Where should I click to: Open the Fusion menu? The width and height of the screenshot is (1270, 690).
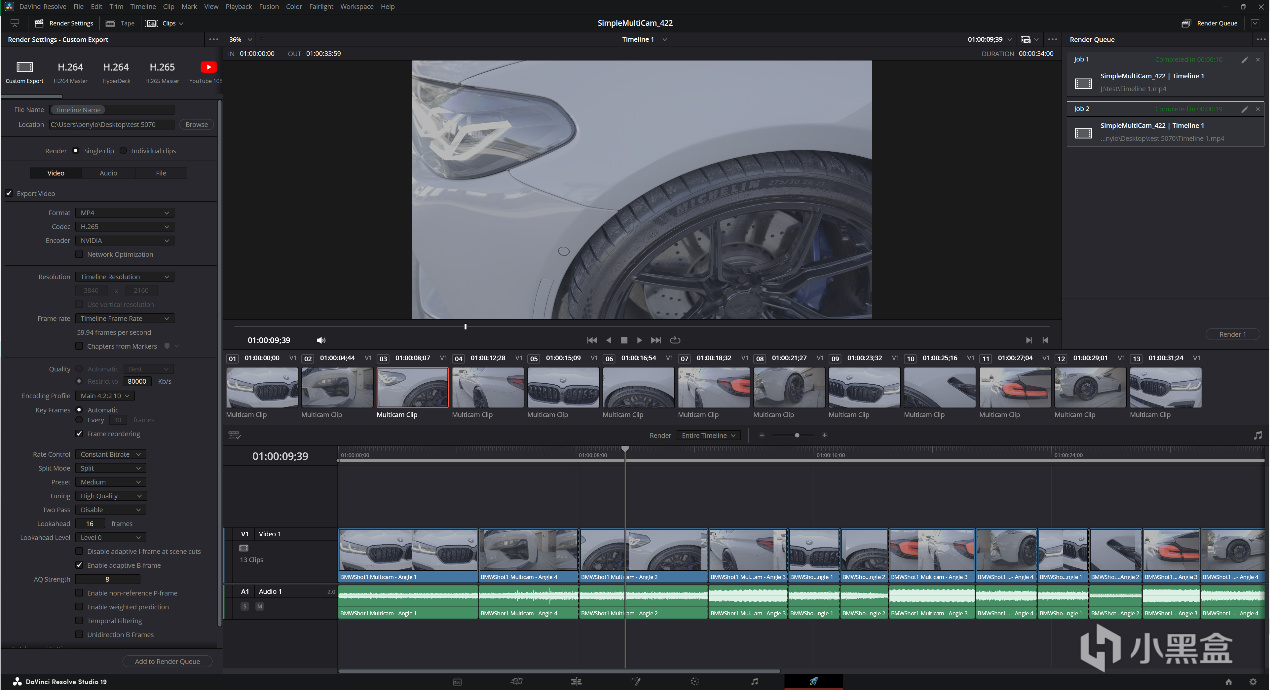tap(269, 6)
